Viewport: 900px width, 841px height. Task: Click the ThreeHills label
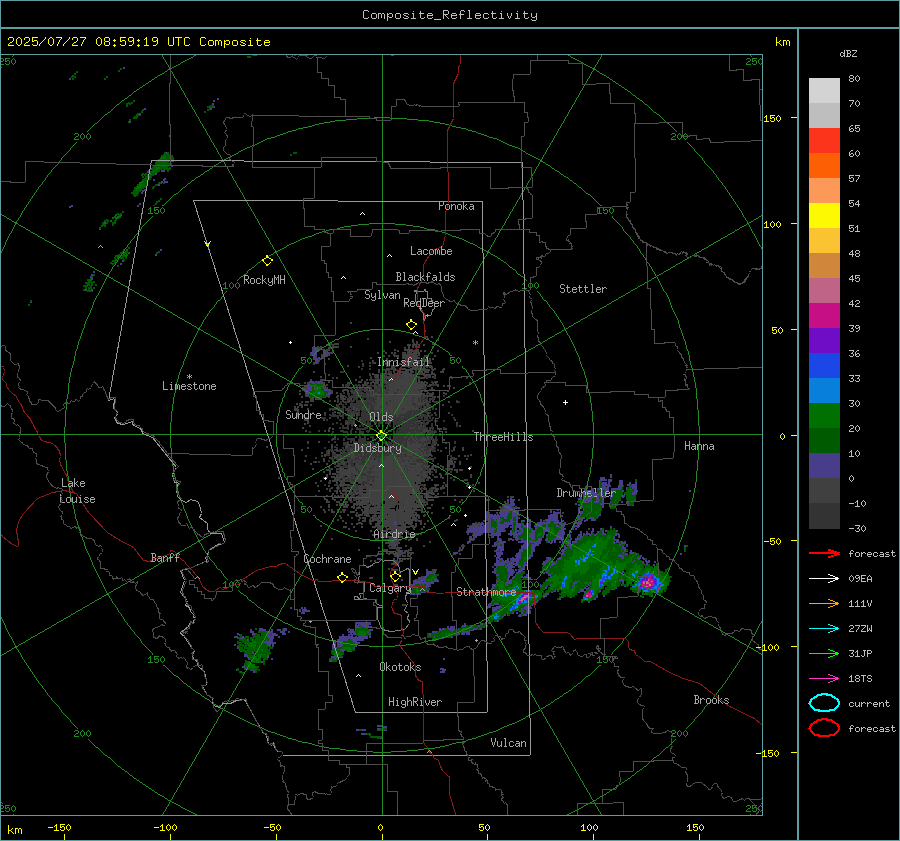(503, 437)
